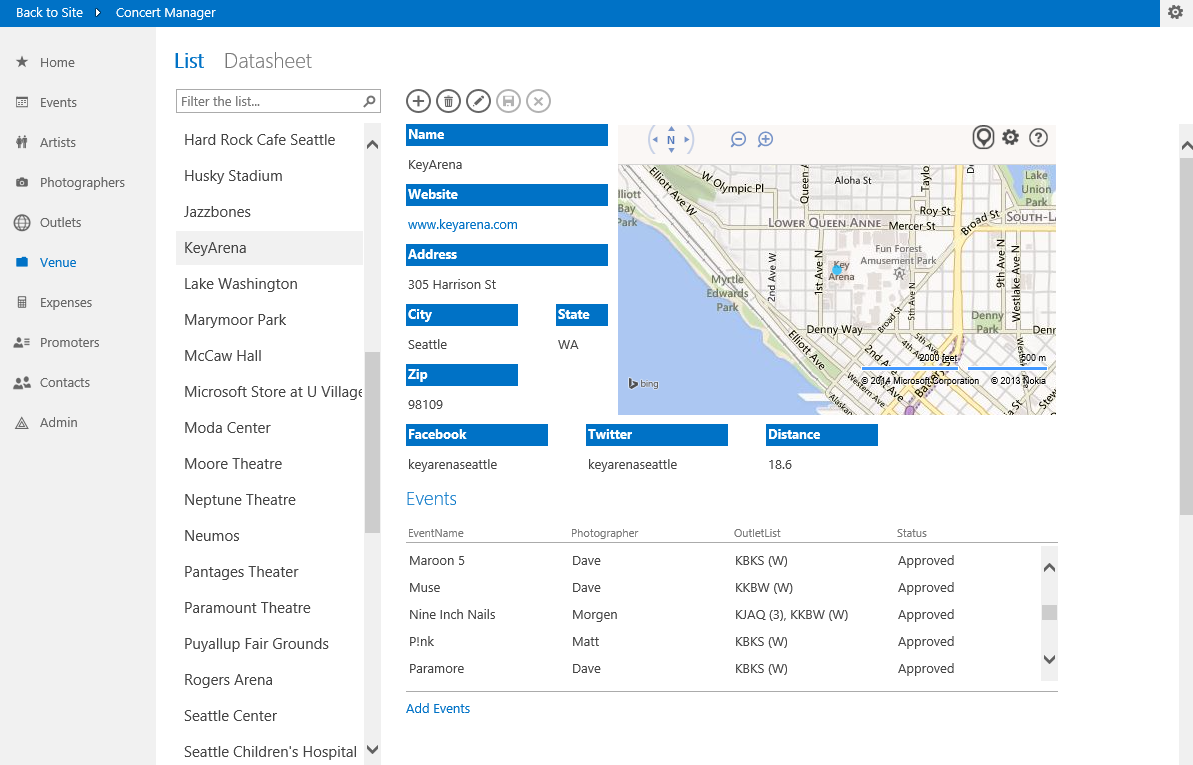The height and width of the screenshot is (765, 1193).
Task: Select Hard Rock Cafe Seattle venue
Action: point(269,140)
